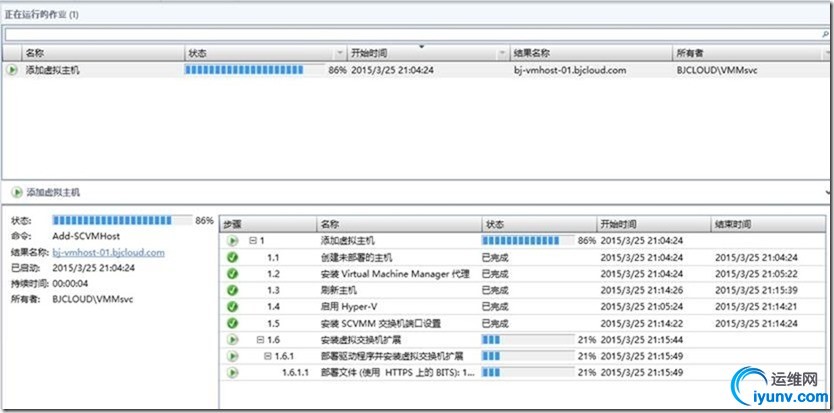Click the 00:00:04 duration value
This screenshot has height=413, width=834.
(70, 283)
